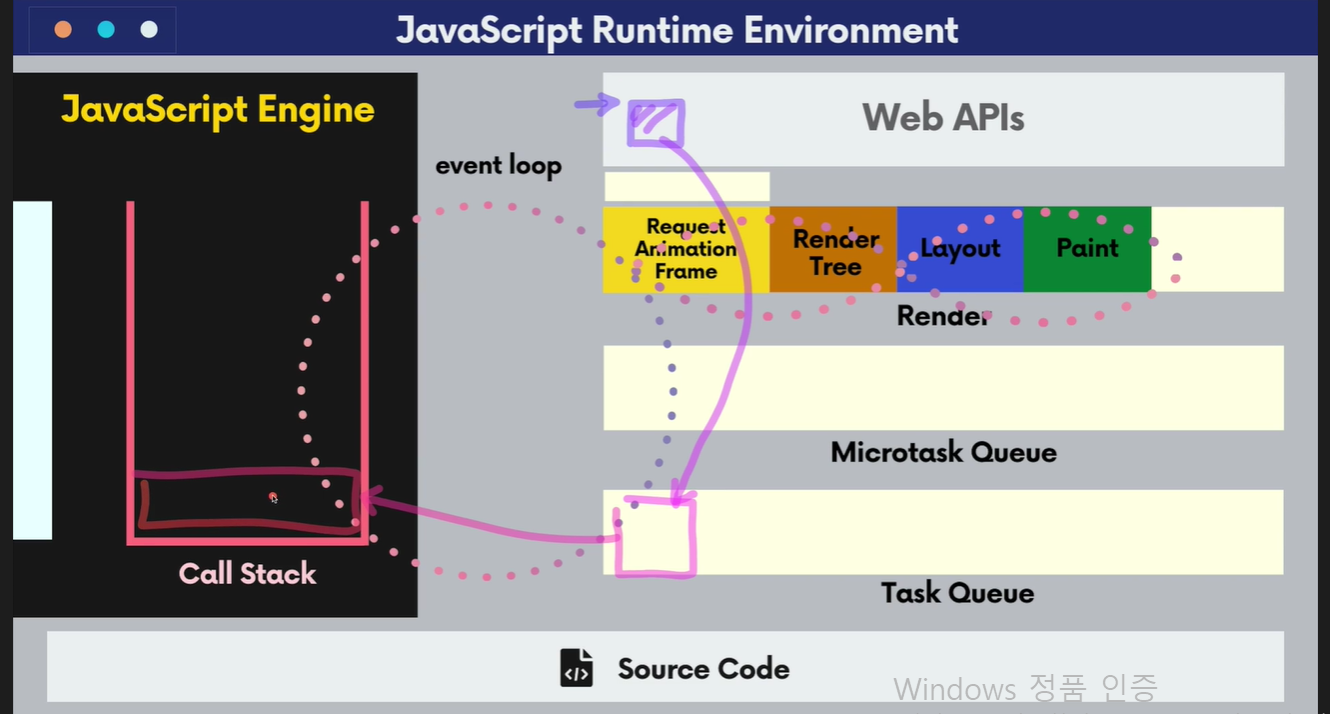This screenshot has width=1330, height=714.
Task: Click the Call Stack label
Action: click(x=247, y=573)
